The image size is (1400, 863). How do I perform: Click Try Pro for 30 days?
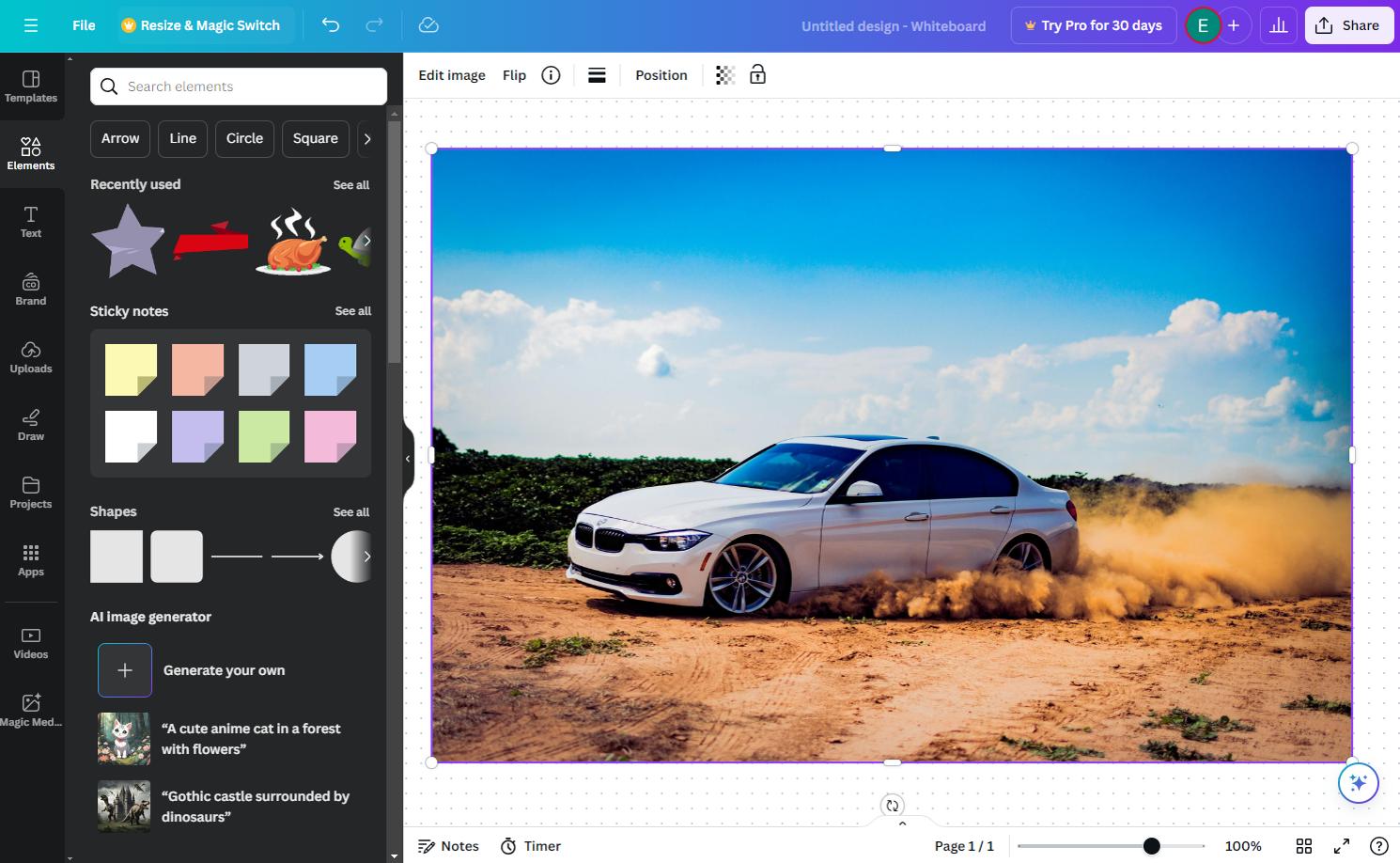1094,25
